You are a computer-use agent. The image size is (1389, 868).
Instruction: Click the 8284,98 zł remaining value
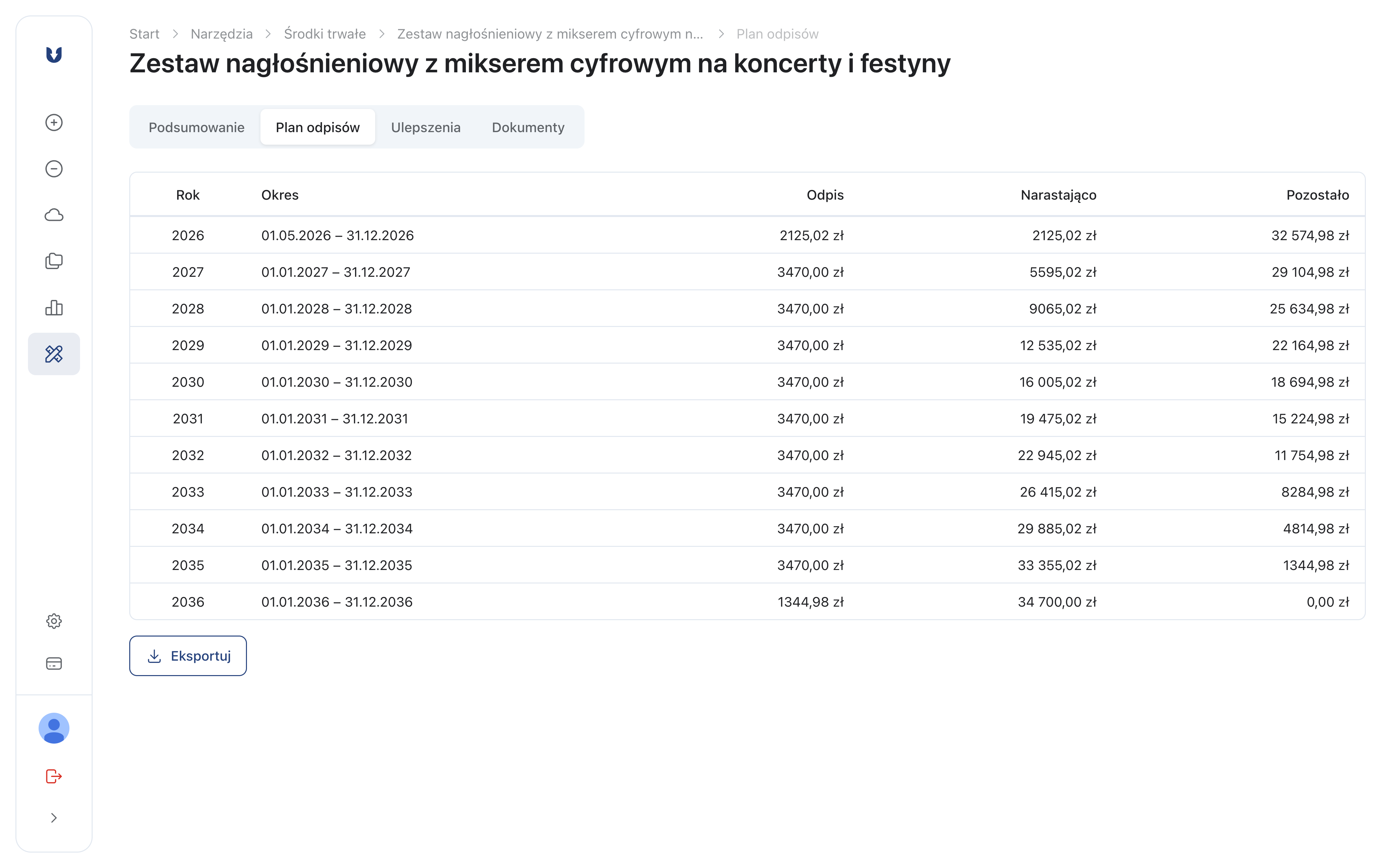click(x=1315, y=493)
